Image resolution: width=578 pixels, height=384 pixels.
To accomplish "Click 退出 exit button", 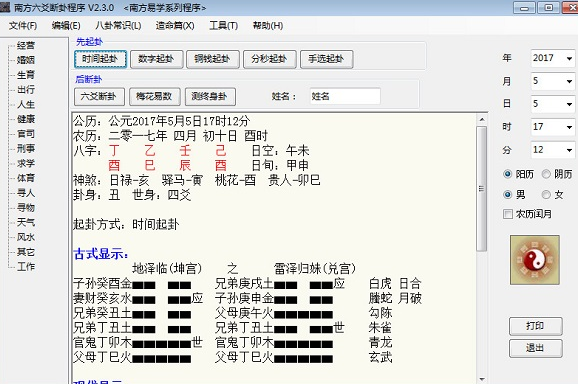I will pyautogui.click(x=536, y=348).
